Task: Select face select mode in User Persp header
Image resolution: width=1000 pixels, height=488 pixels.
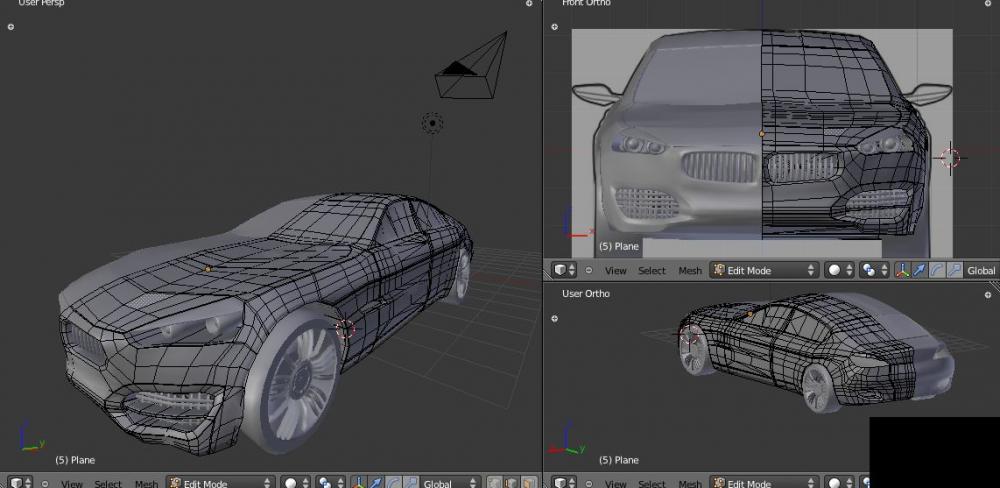Action: pos(527,483)
